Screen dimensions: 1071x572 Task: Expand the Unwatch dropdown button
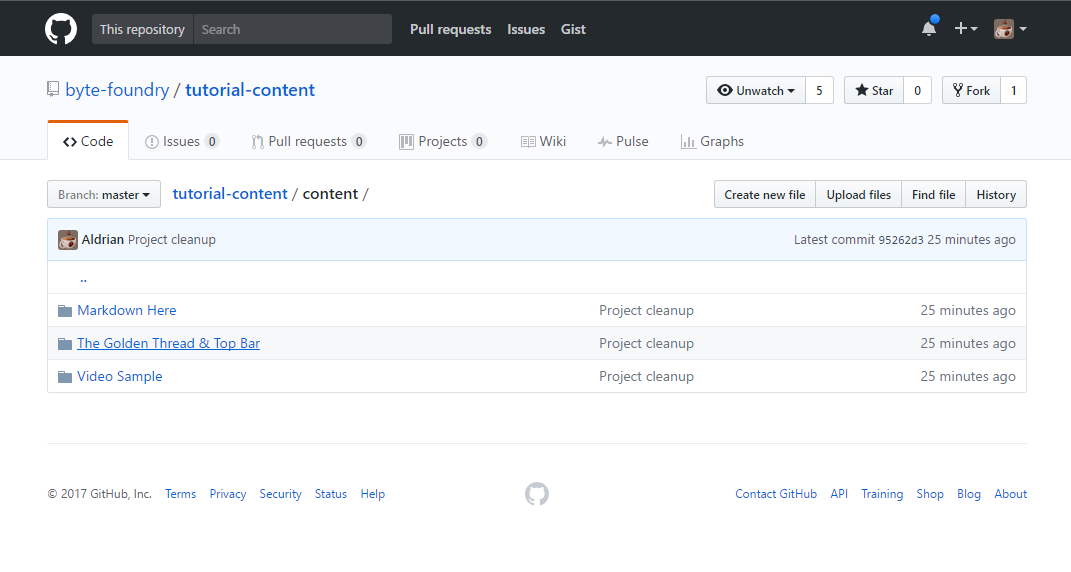tap(756, 90)
